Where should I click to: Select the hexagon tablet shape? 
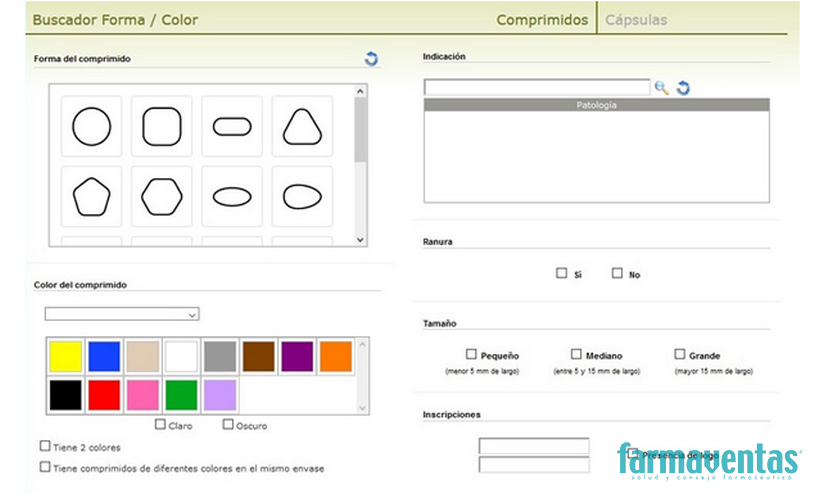click(x=162, y=197)
